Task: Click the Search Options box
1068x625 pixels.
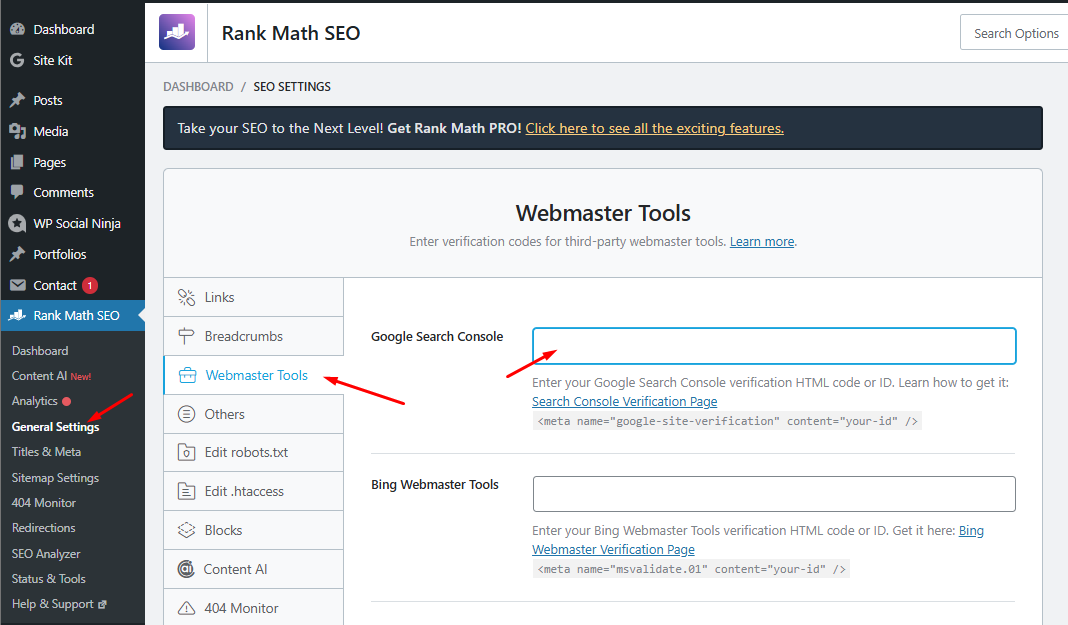Action: tap(1015, 33)
